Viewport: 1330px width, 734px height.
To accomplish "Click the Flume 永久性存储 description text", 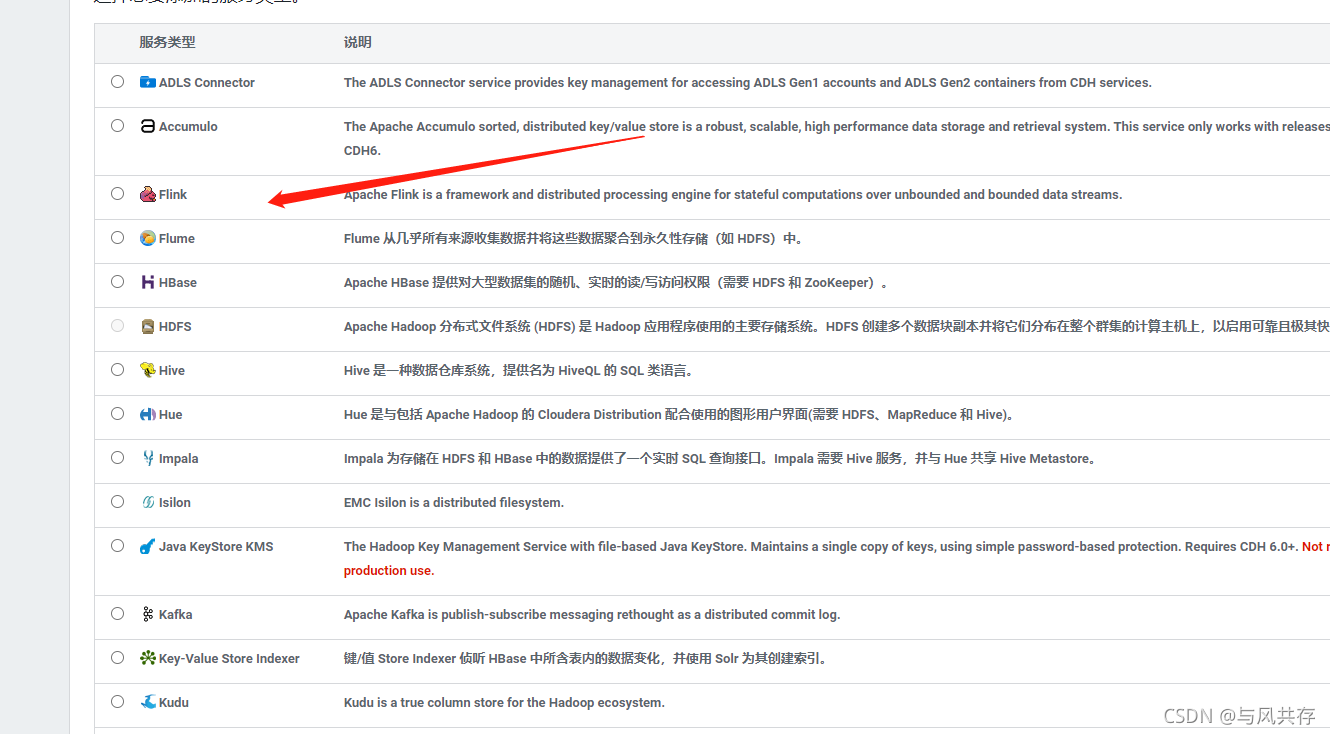I will [574, 239].
